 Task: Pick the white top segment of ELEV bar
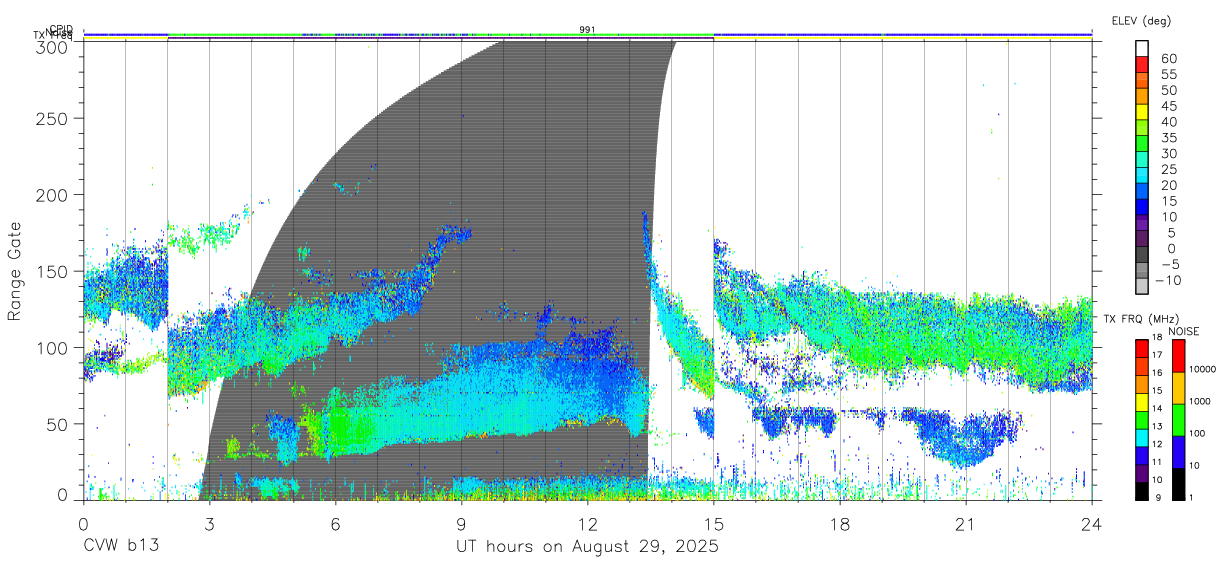pos(1143,47)
